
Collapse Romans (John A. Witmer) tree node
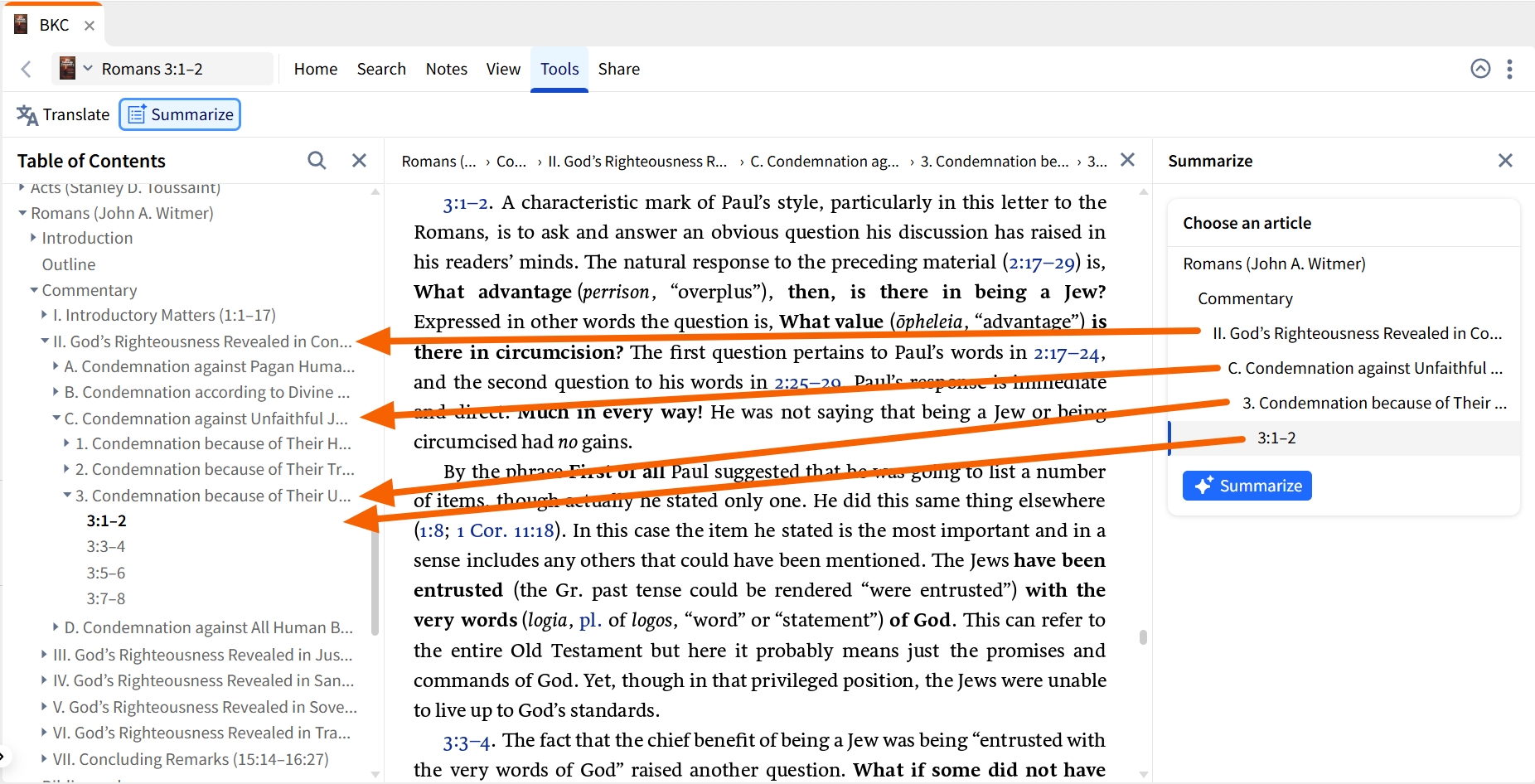22,213
